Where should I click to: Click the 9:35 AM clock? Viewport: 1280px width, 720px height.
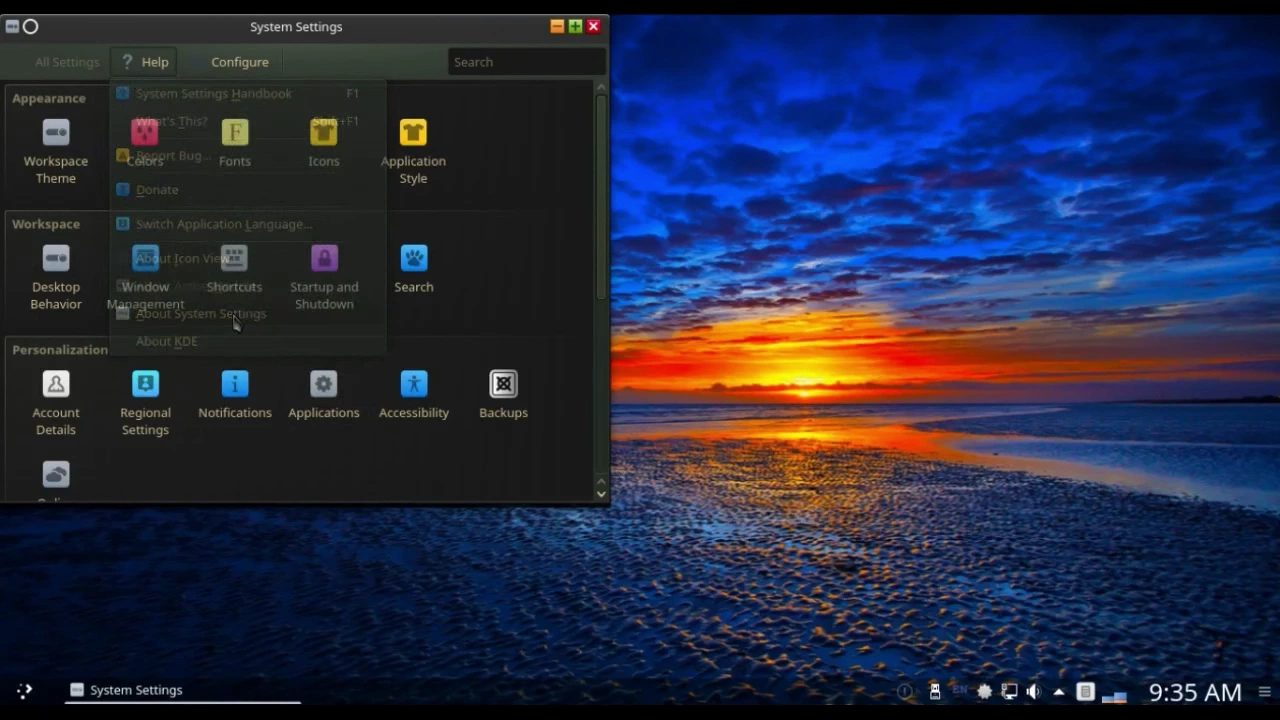click(1195, 692)
